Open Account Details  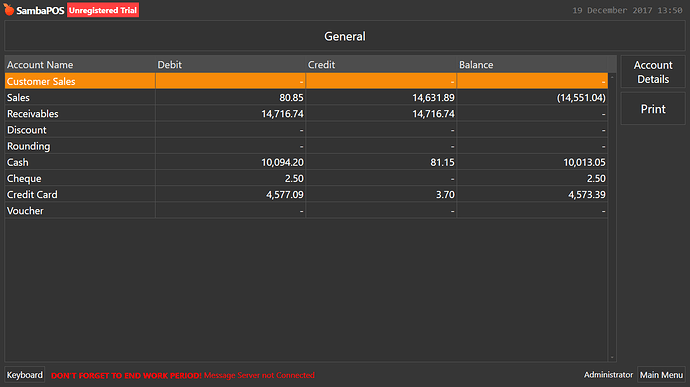click(x=653, y=72)
